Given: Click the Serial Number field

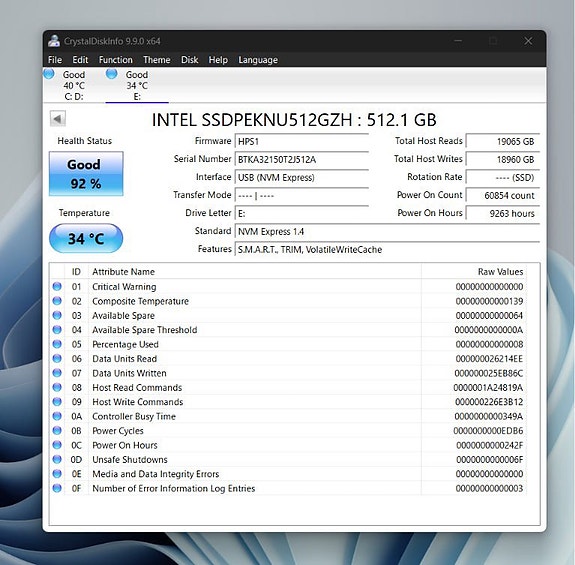Looking at the screenshot, I should click(x=301, y=159).
